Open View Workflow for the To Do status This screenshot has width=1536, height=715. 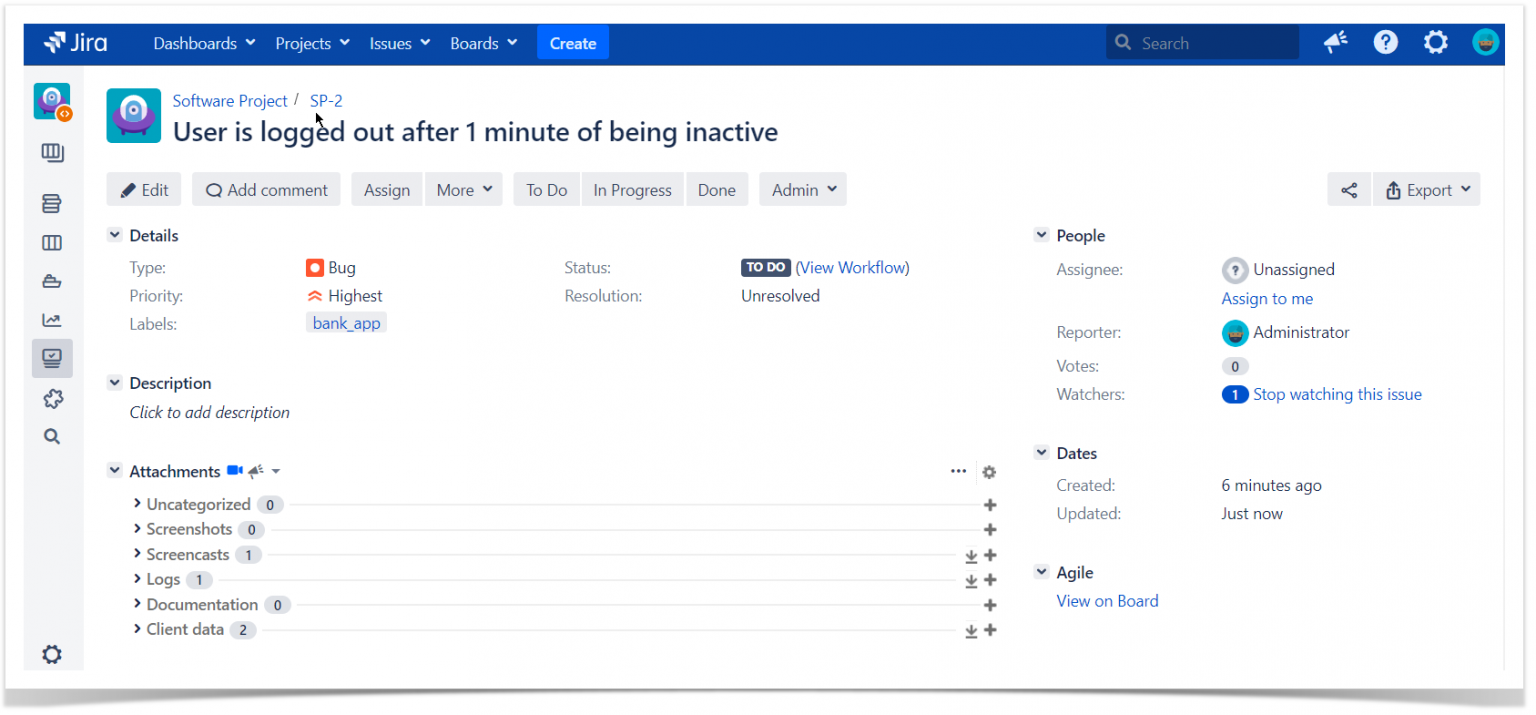(852, 267)
